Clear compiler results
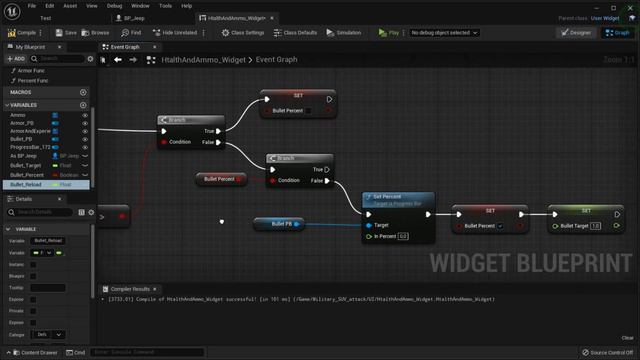The width and height of the screenshot is (640, 360). [x=627, y=338]
